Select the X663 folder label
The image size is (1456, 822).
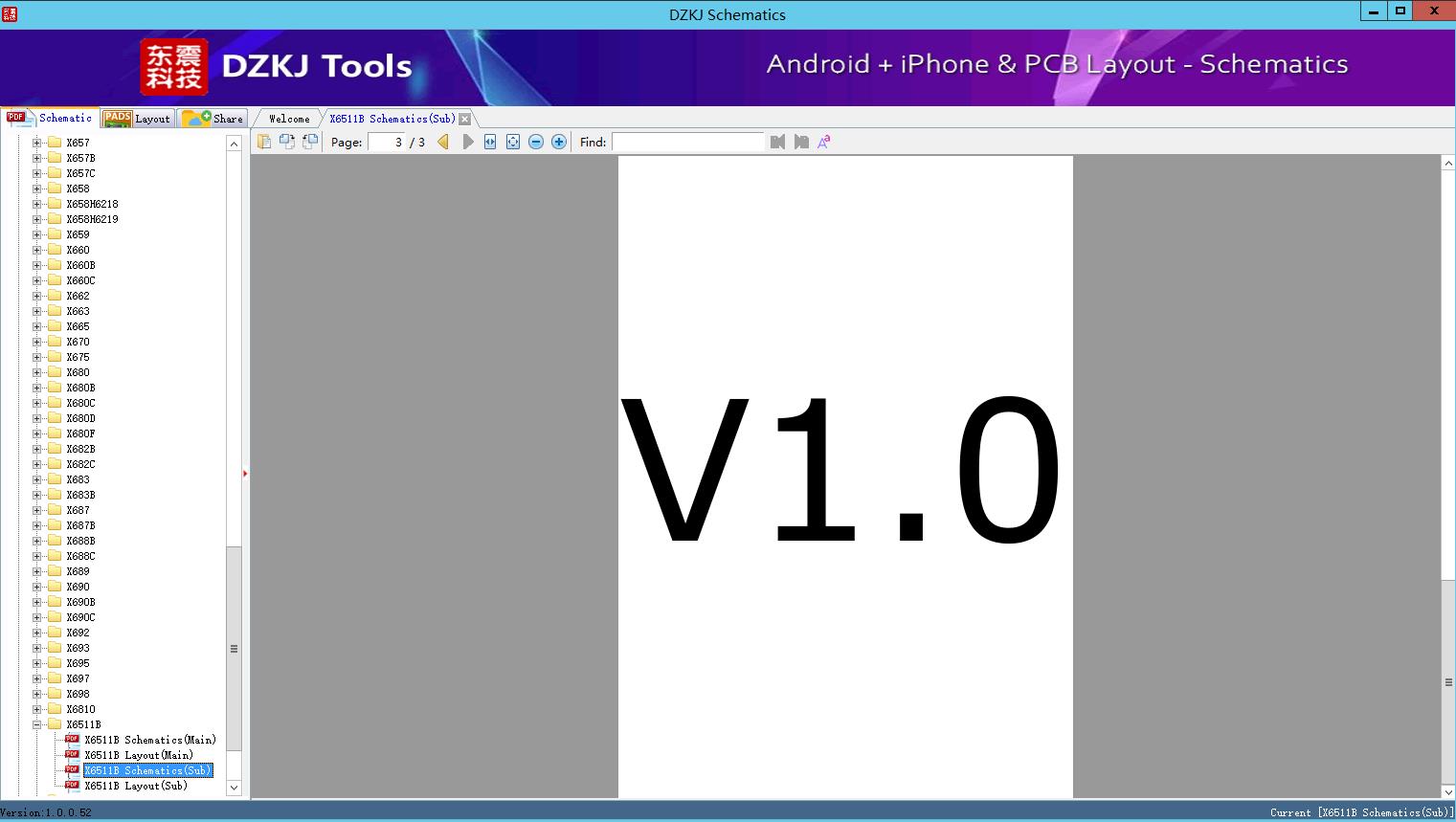78,311
